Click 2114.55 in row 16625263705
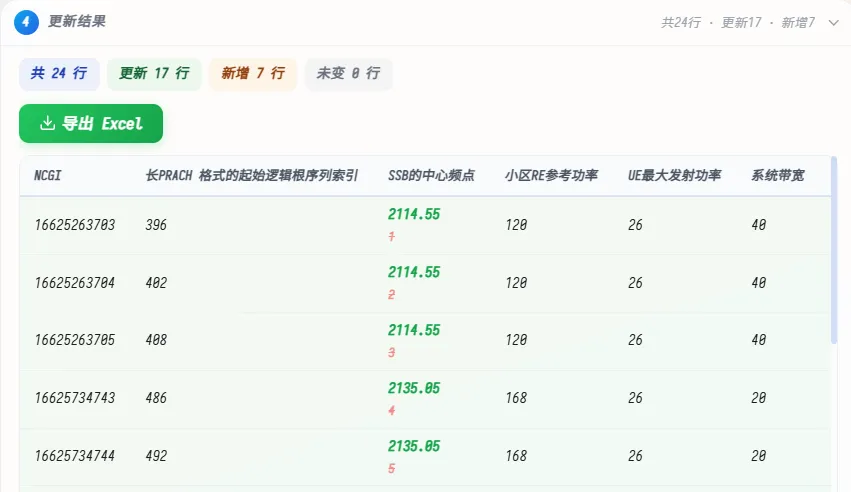This screenshot has width=851, height=492. (414, 330)
